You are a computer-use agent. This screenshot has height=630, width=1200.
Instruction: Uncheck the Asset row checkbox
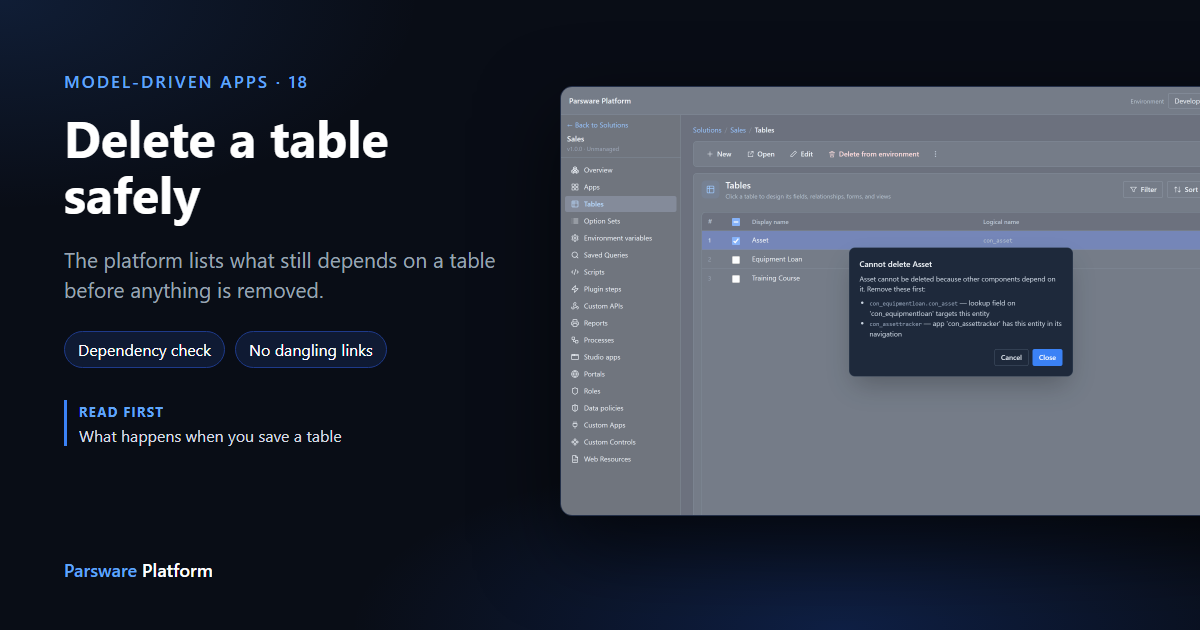pos(736,241)
